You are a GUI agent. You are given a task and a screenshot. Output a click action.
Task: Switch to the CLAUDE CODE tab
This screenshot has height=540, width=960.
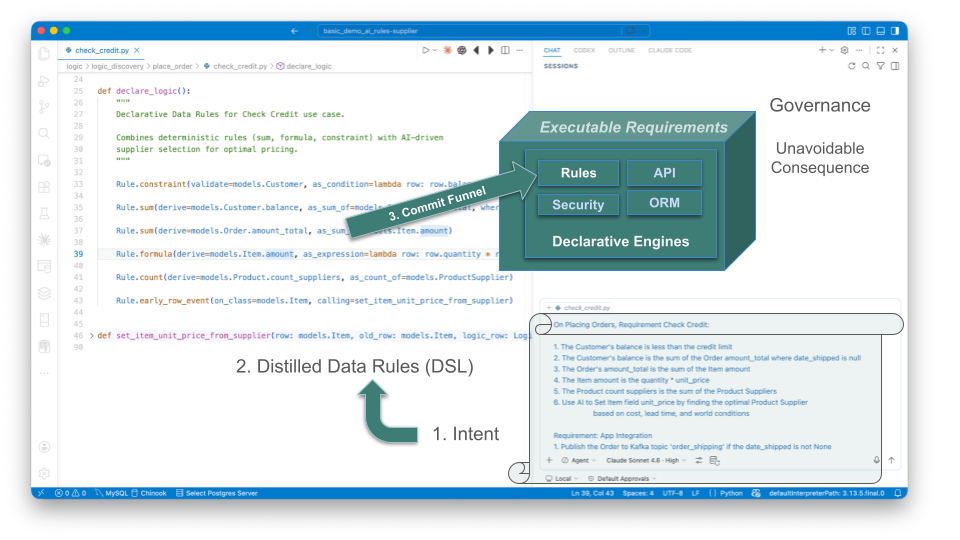tap(669, 50)
